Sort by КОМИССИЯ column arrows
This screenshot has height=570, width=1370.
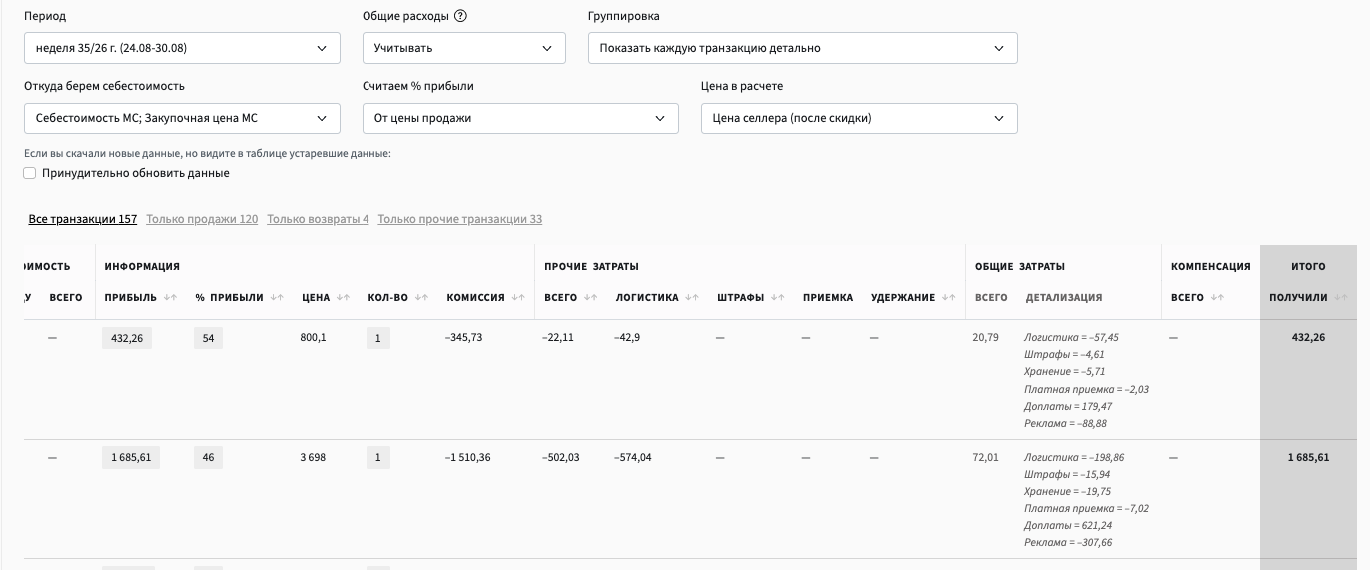[x=516, y=298]
